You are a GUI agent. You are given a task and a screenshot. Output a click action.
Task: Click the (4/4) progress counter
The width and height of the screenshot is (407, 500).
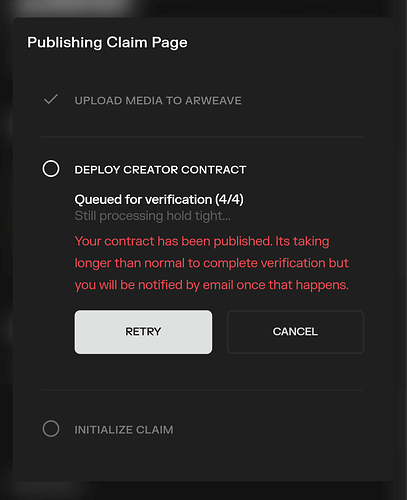tap(229, 200)
